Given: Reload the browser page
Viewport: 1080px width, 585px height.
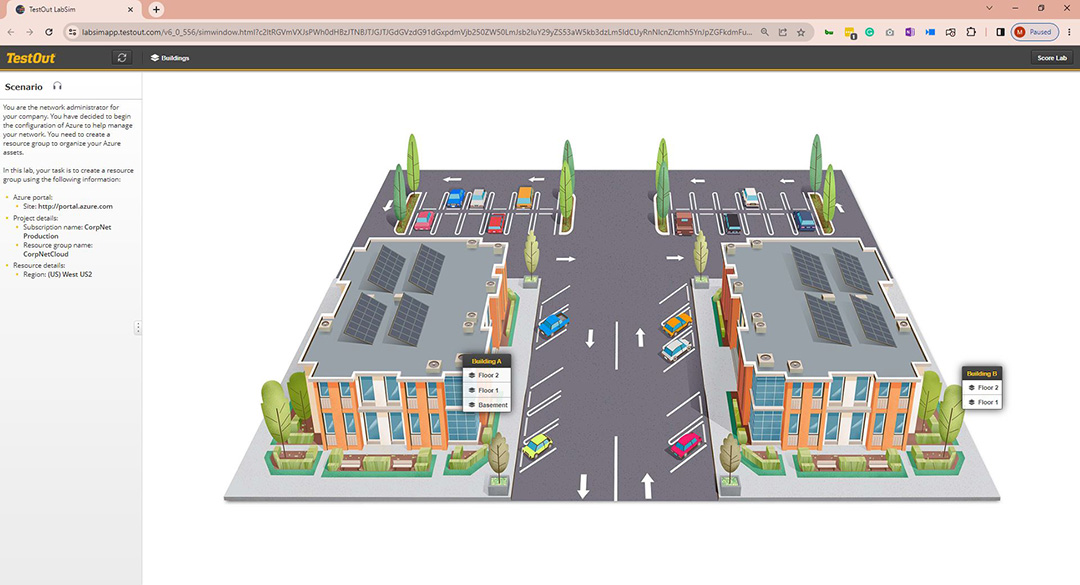Looking at the screenshot, I should 49,32.
